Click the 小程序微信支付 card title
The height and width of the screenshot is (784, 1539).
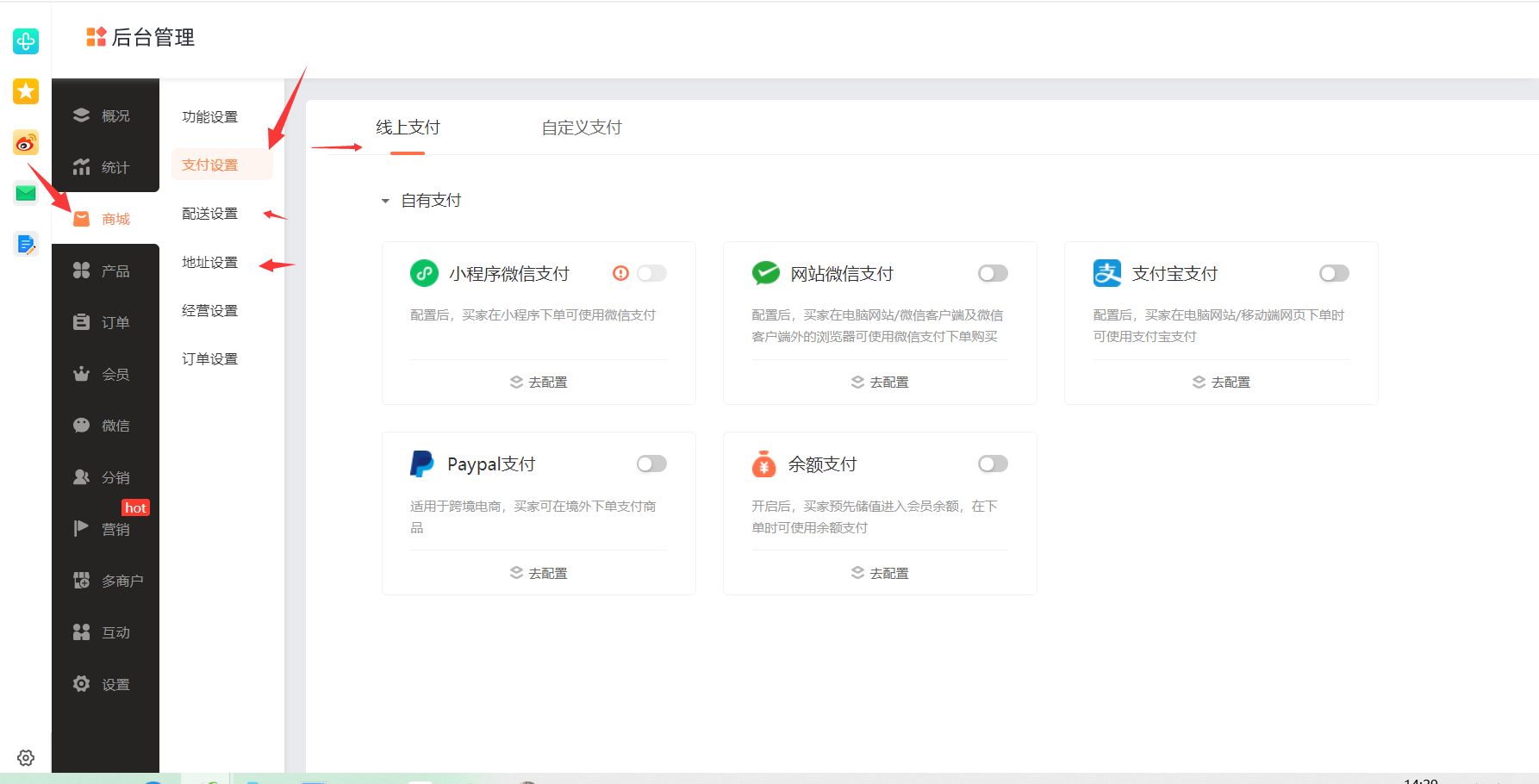508,274
